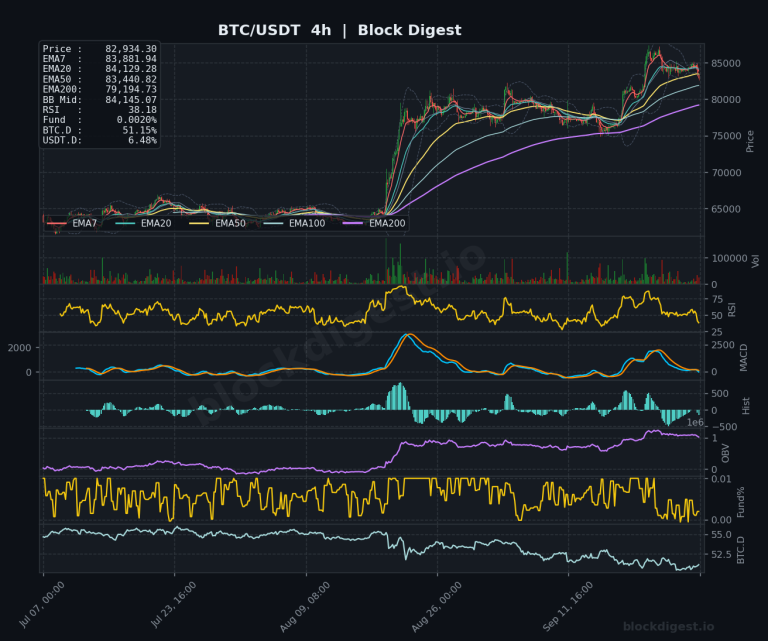This screenshot has width=768, height=641.
Task: Click the EMA200 legend label
Action: (x=387, y=224)
